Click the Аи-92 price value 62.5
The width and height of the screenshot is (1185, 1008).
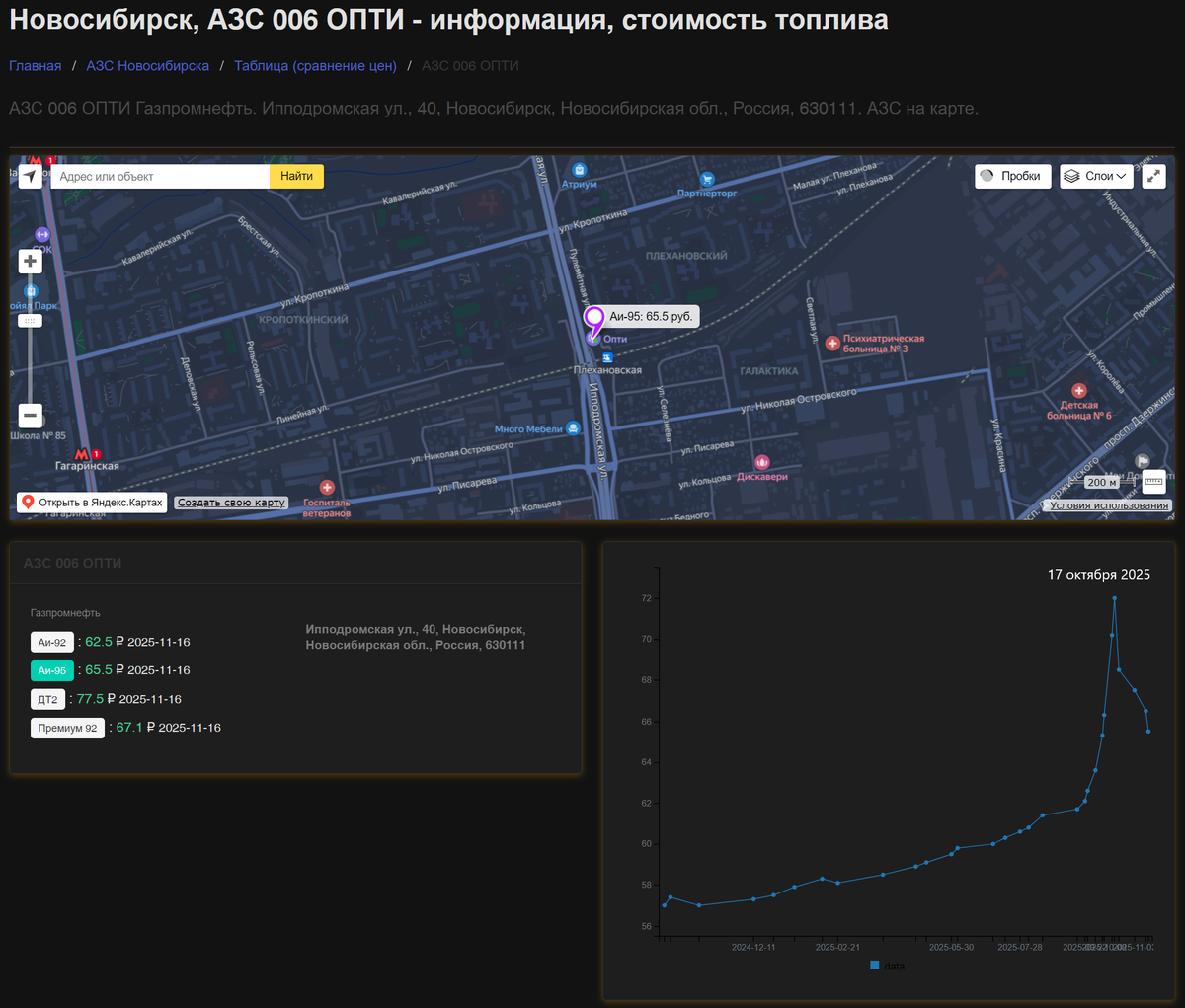tap(99, 642)
